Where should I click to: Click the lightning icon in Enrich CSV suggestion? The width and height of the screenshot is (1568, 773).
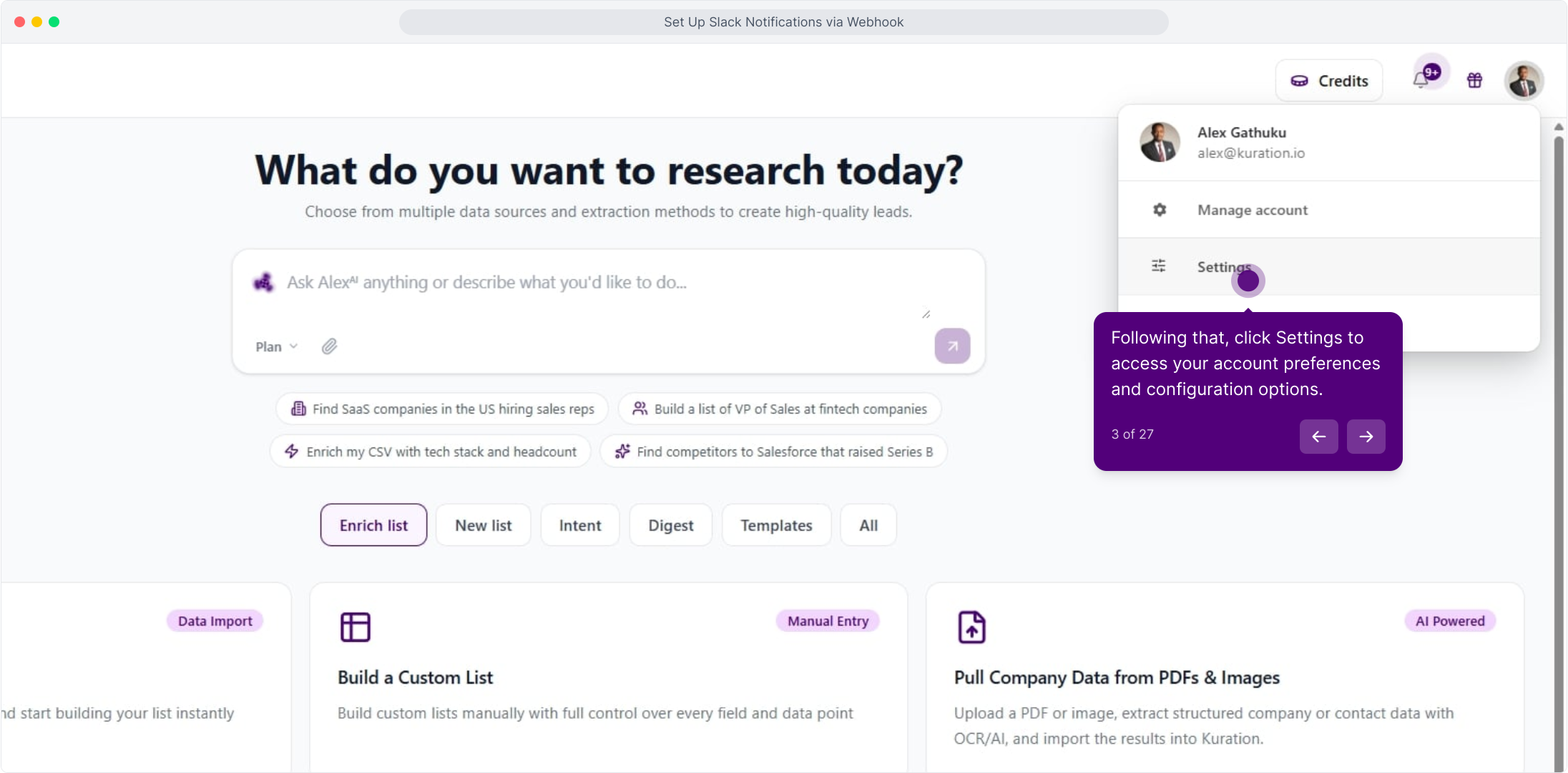[292, 452]
